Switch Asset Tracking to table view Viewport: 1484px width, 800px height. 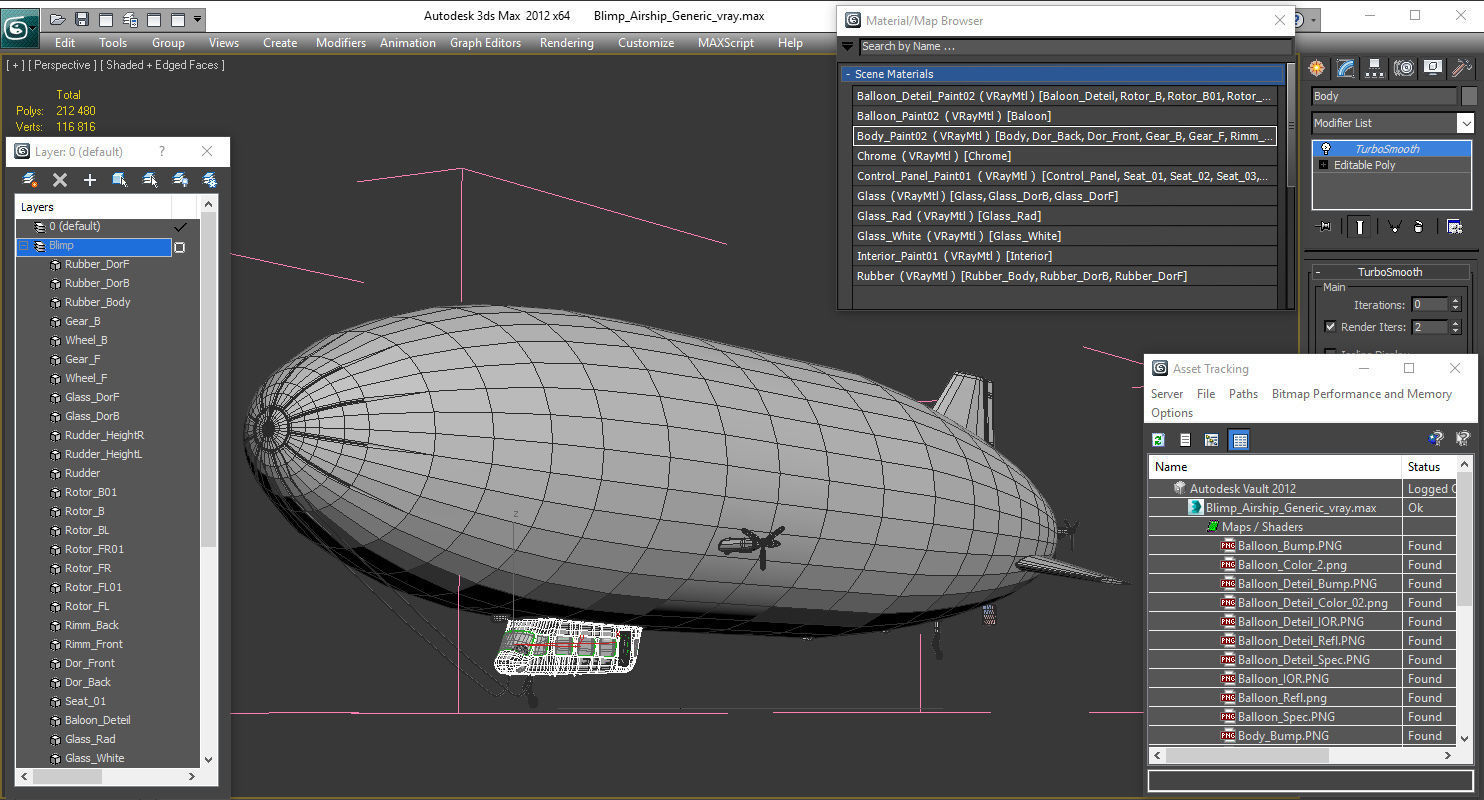pyautogui.click(x=1239, y=440)
